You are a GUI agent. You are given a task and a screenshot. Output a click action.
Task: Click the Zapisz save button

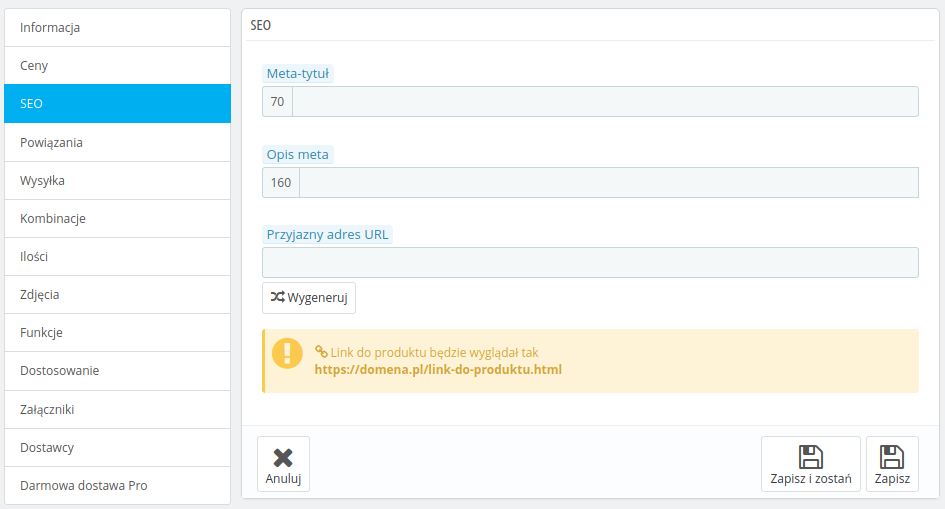click(892, 464)
